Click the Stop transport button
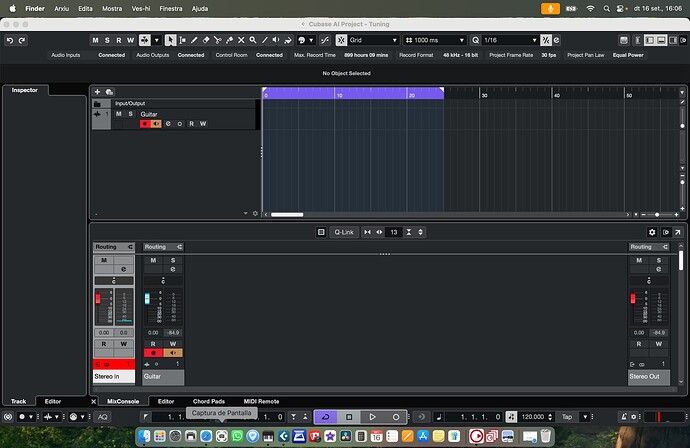This screenshot has height=448, width=690. (349, 417)
